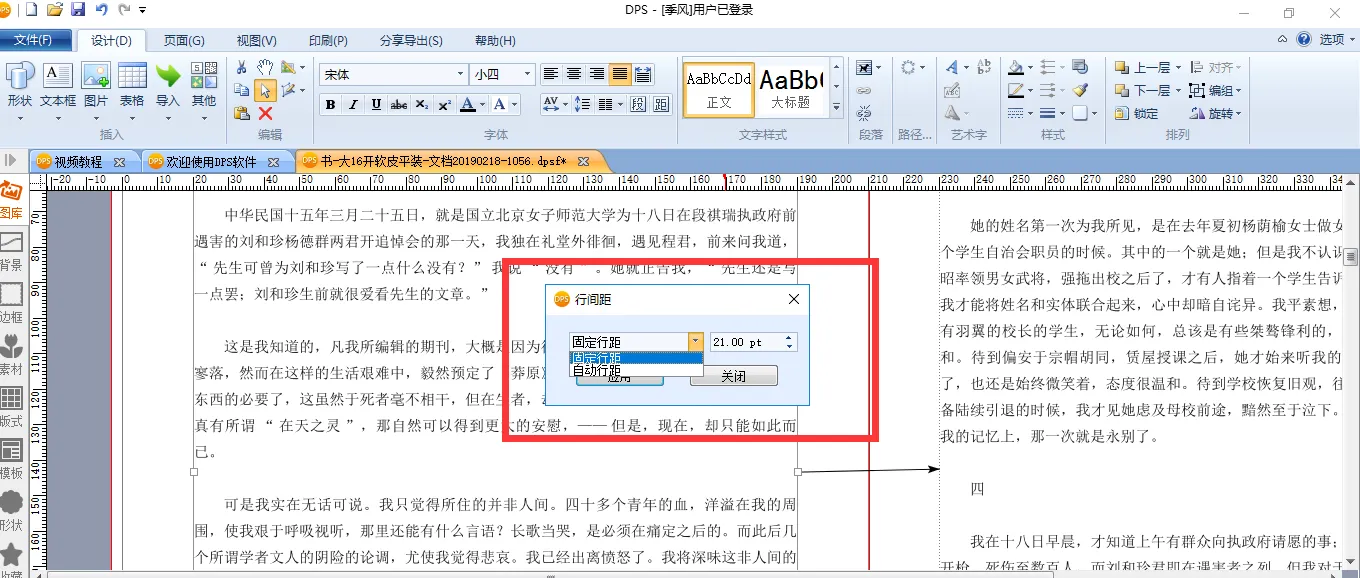Click the copy icon in 编辑 group
1360x578 pixels.
pos(241,90)
